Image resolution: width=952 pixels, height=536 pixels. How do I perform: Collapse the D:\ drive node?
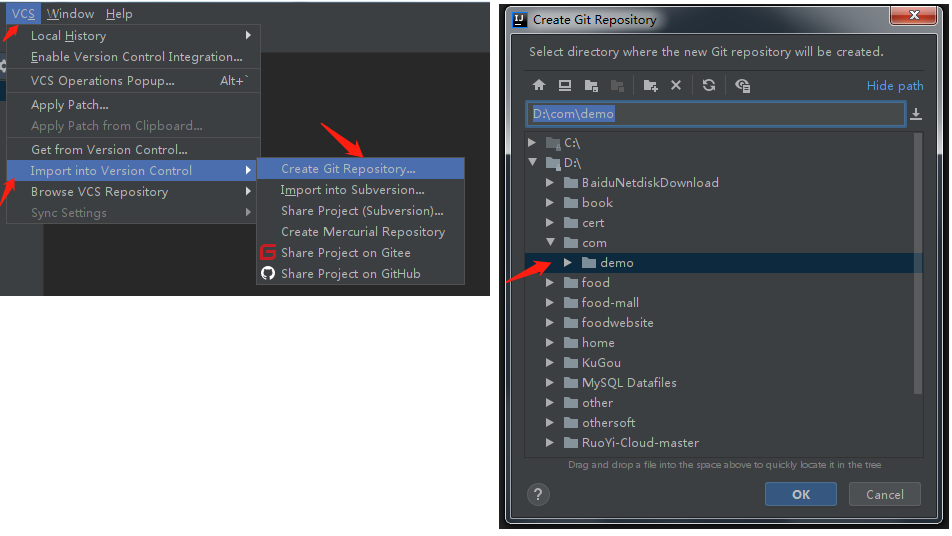(532, 162)
